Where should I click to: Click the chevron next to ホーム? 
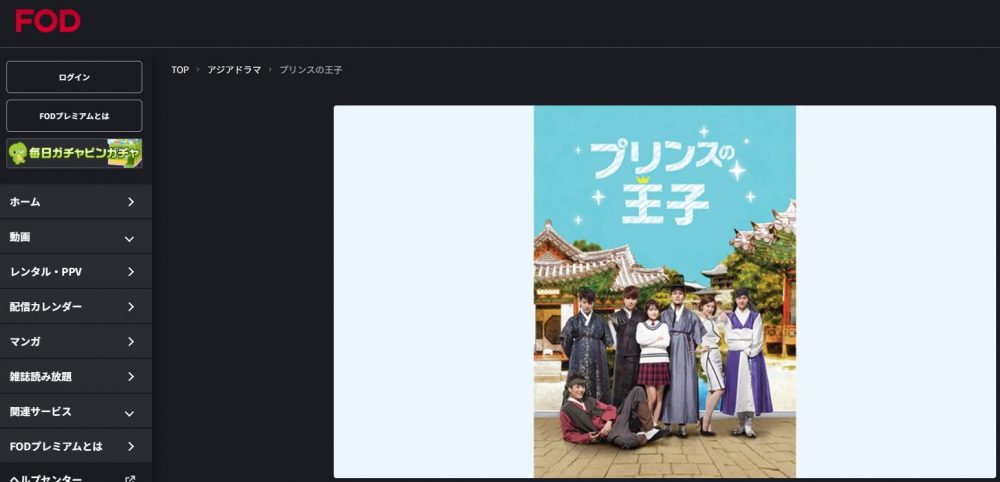pyautogui.click(x=131, y=201)
